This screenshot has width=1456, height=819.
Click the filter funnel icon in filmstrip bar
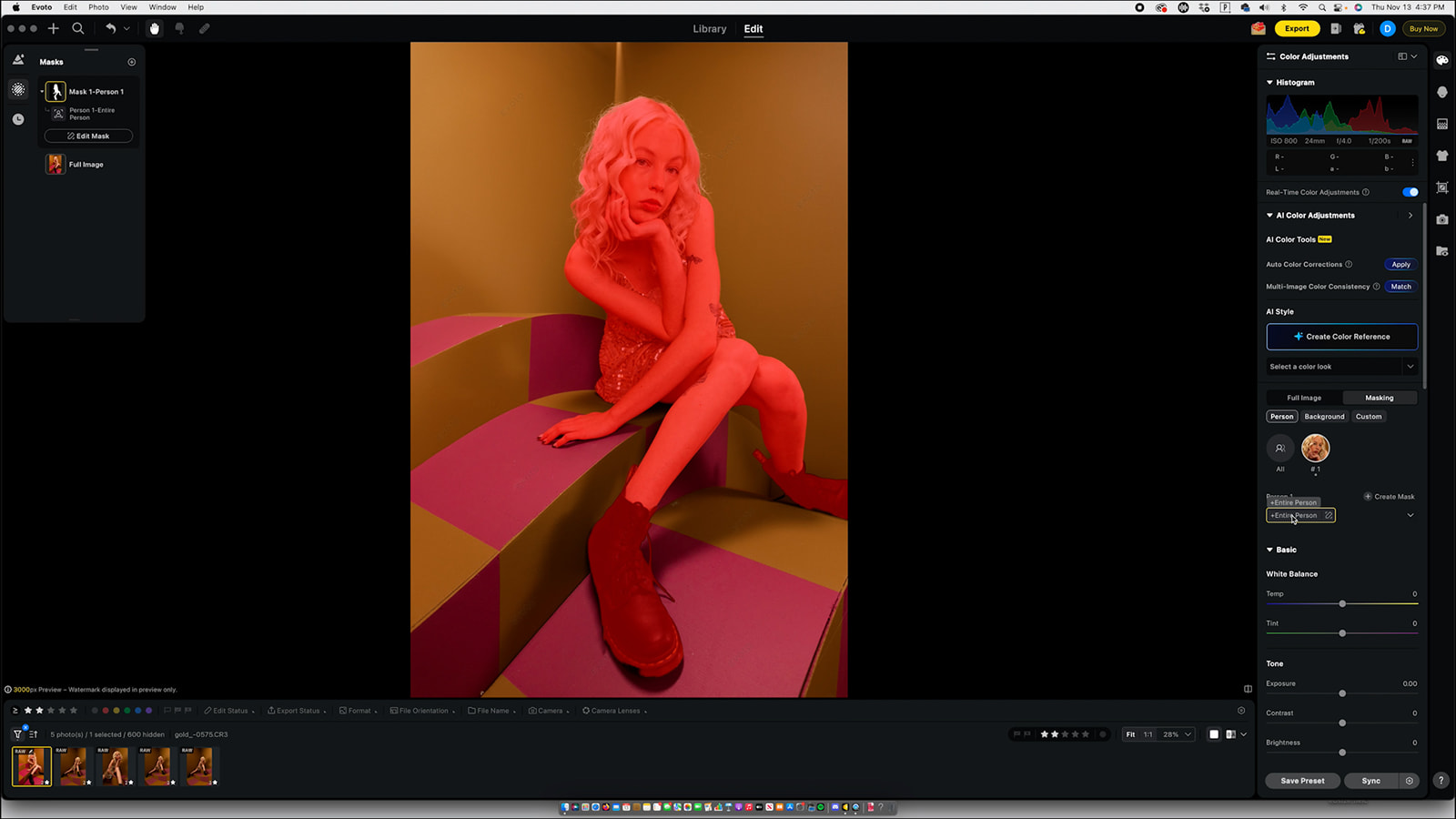[x=16, y=733]
